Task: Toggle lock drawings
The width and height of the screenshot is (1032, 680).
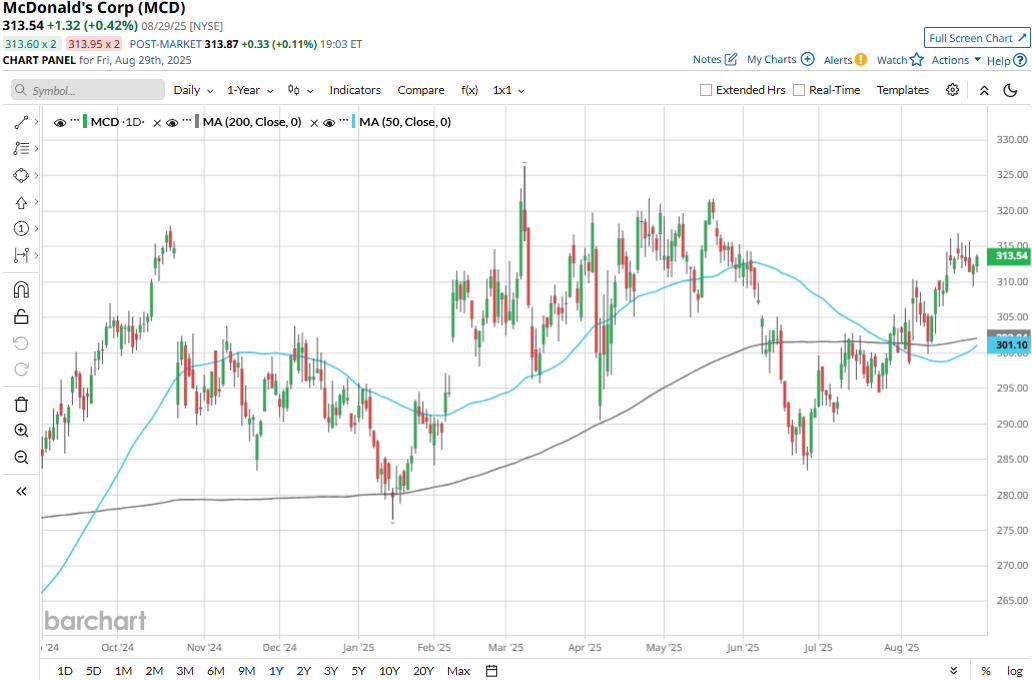Action: 21,317
